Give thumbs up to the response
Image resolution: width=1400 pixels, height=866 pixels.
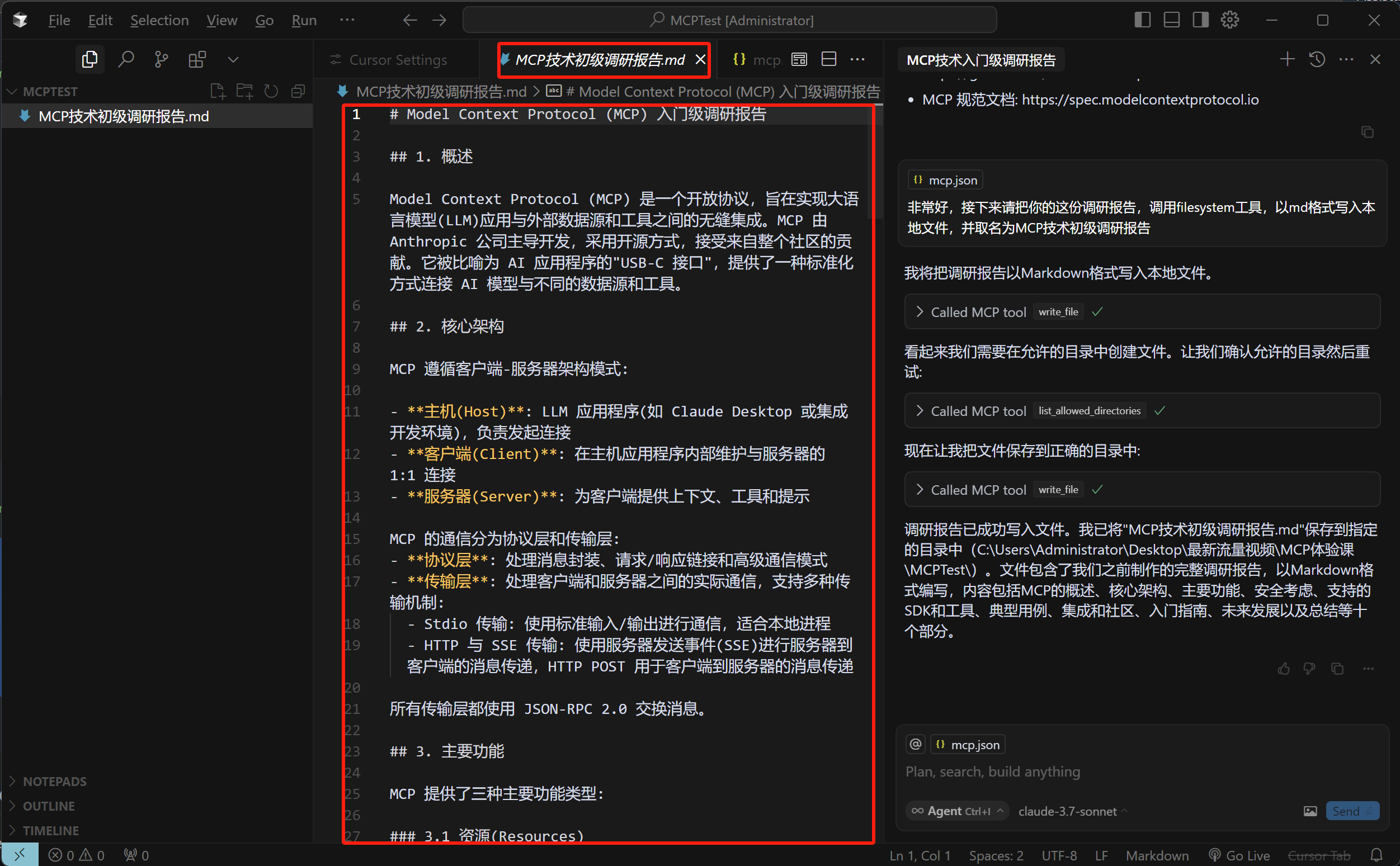1283,669
